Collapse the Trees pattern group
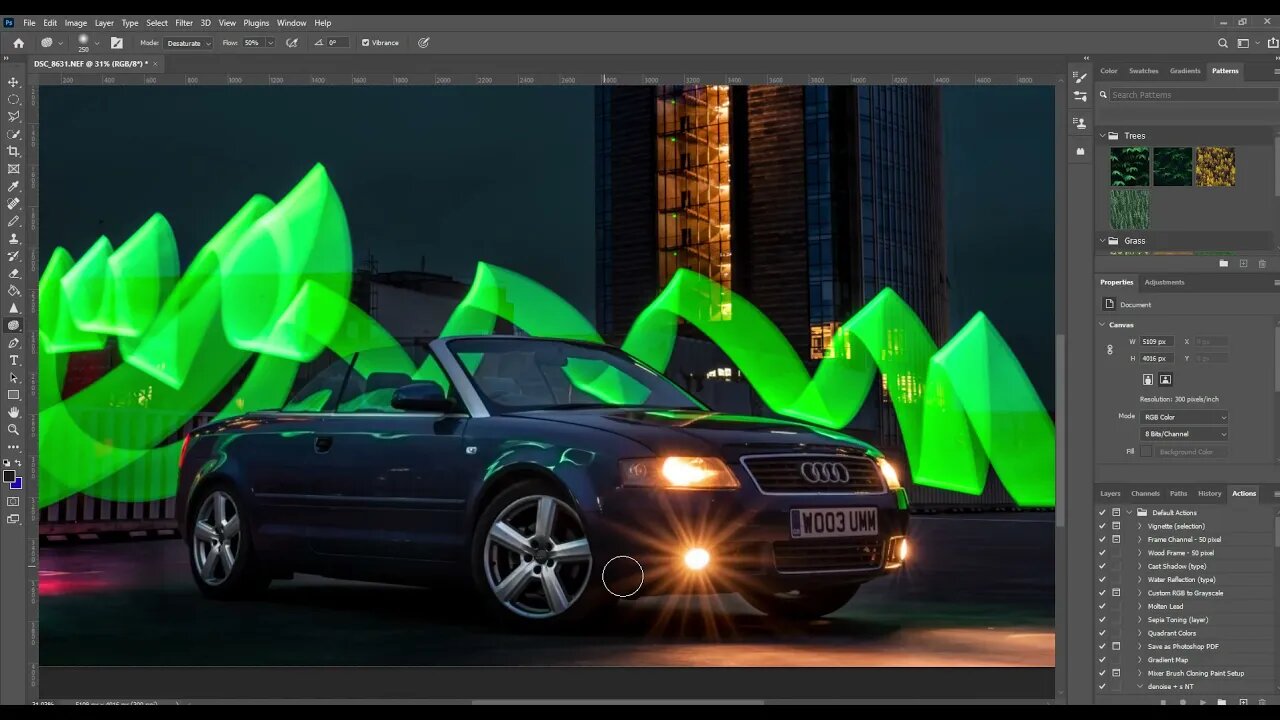 point(1103,136)
